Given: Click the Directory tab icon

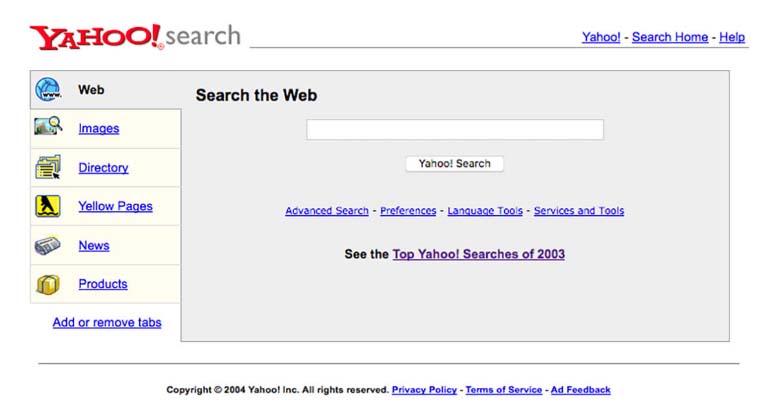Looking at the screenshot, I should click(x=47, y=167).
